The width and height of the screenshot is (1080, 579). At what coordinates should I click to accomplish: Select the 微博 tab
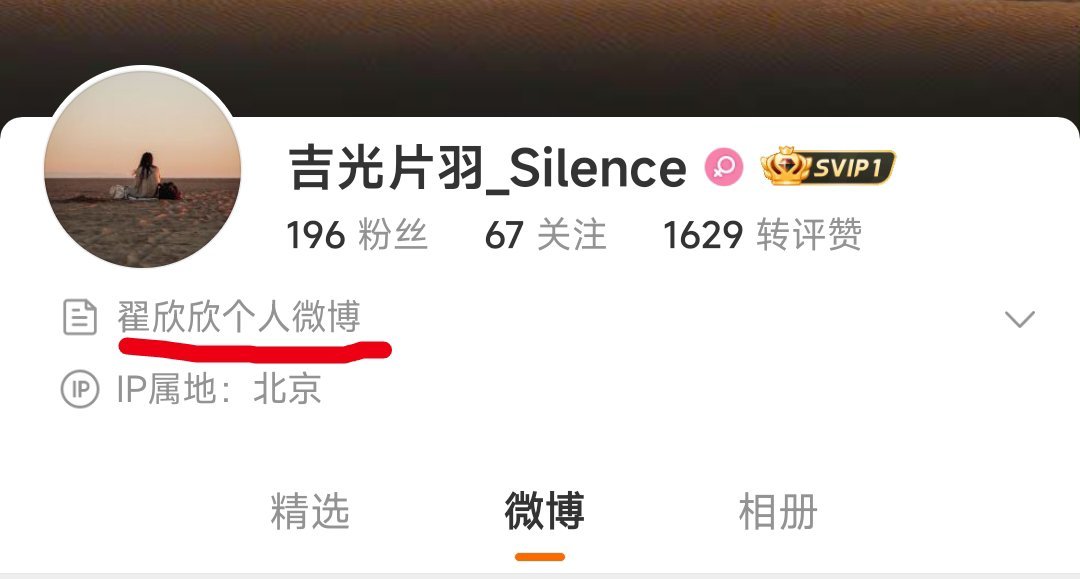(544, 511)
